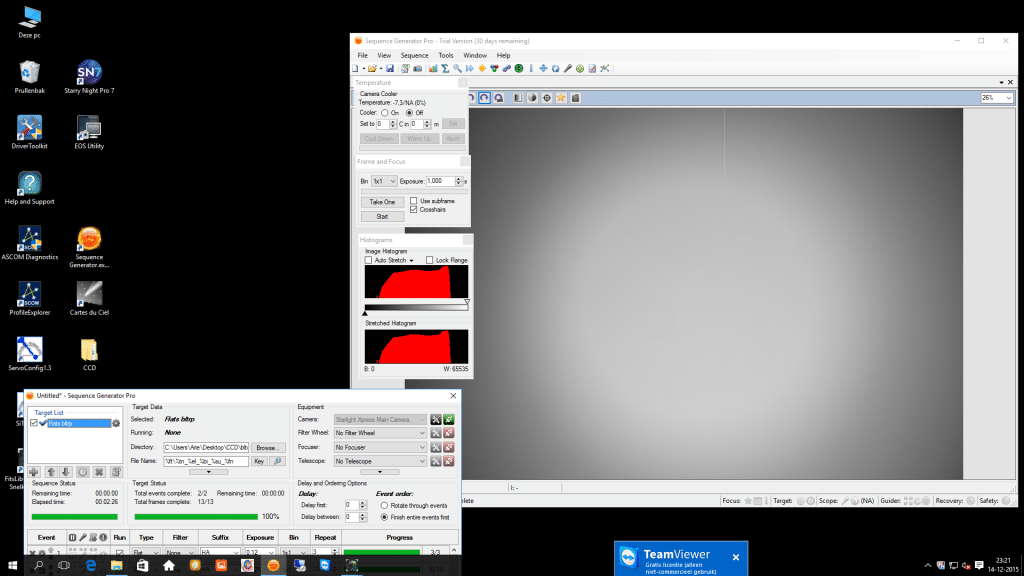Enable the Use subframe checkbox
The image size is (1024, 576).
coord(413,201)
